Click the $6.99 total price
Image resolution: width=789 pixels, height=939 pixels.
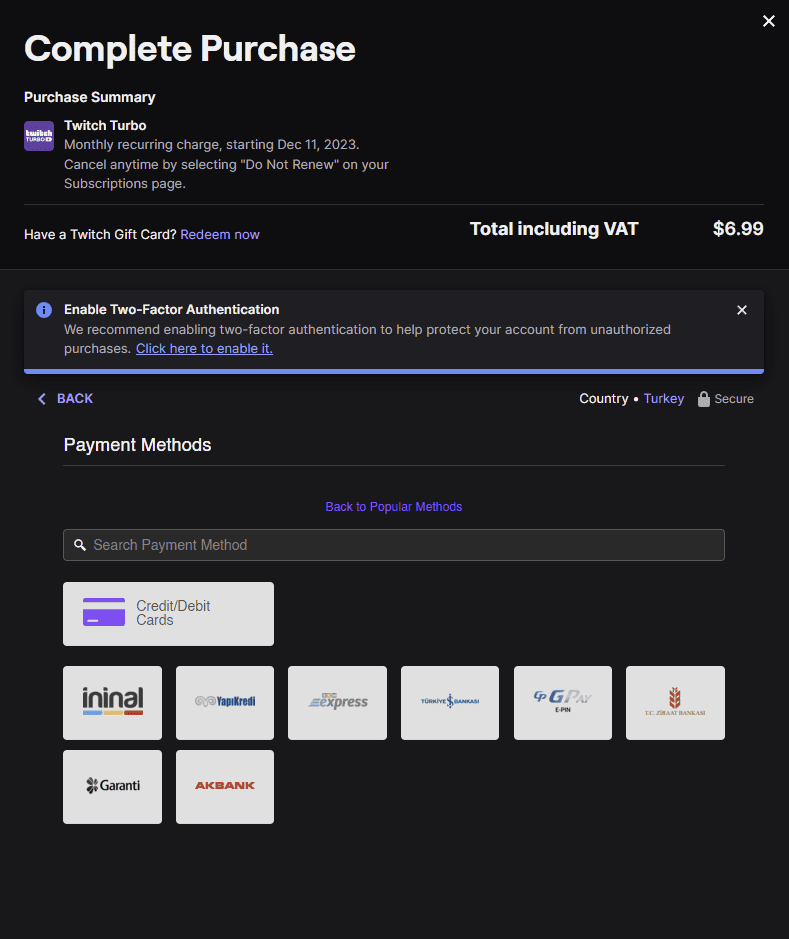738,229
